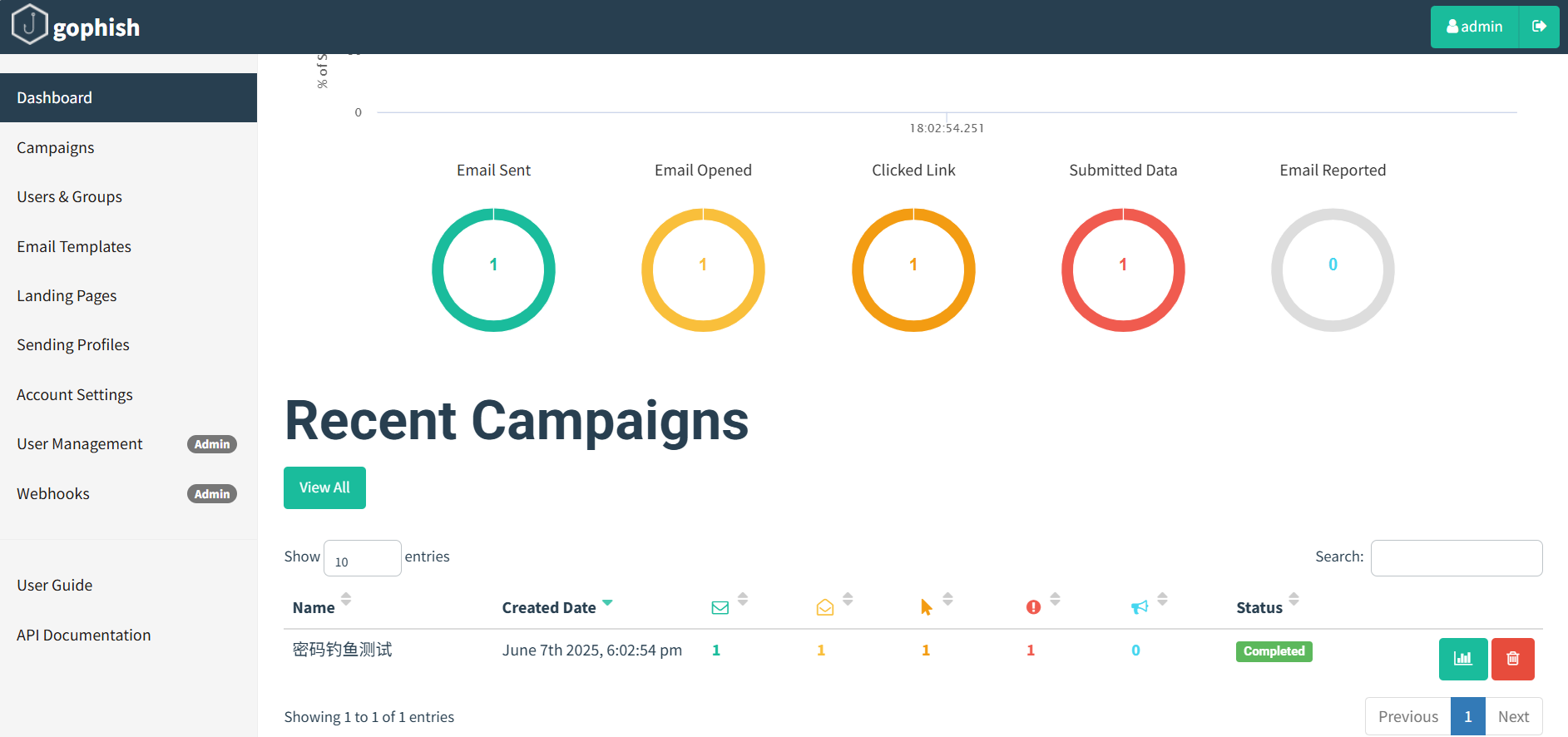1568x737 pixels.
Task: Sort by the clicked link cursor icon column
Action: (927, 608)
